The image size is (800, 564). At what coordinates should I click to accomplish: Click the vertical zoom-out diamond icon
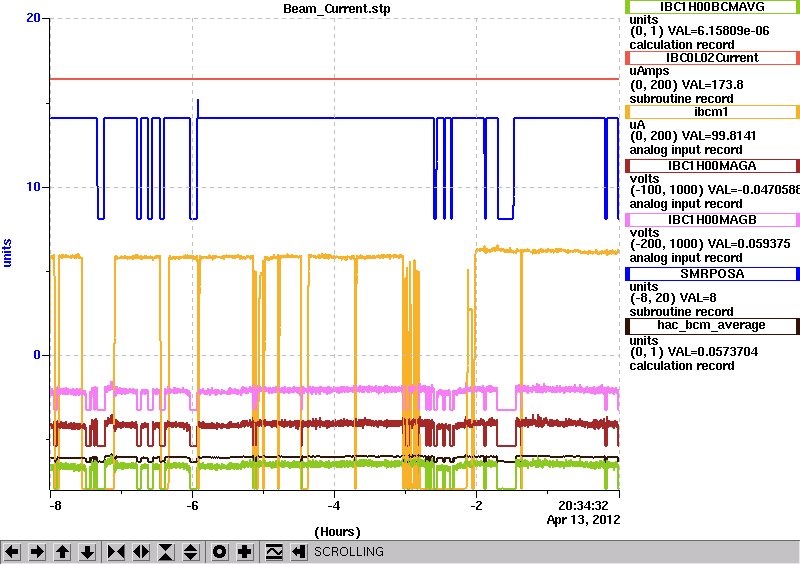point(191,552)
